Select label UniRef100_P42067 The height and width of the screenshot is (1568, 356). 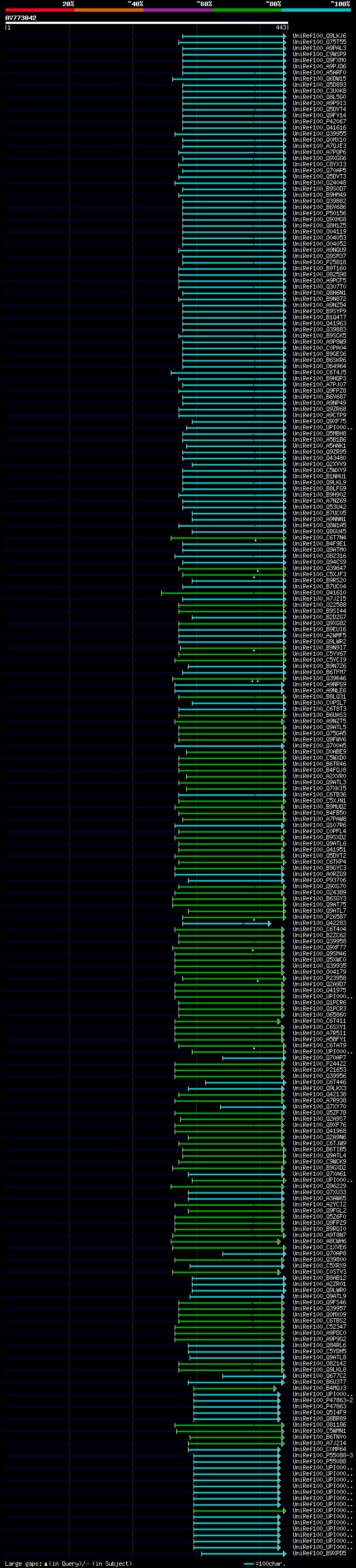(x=319, y=122)
